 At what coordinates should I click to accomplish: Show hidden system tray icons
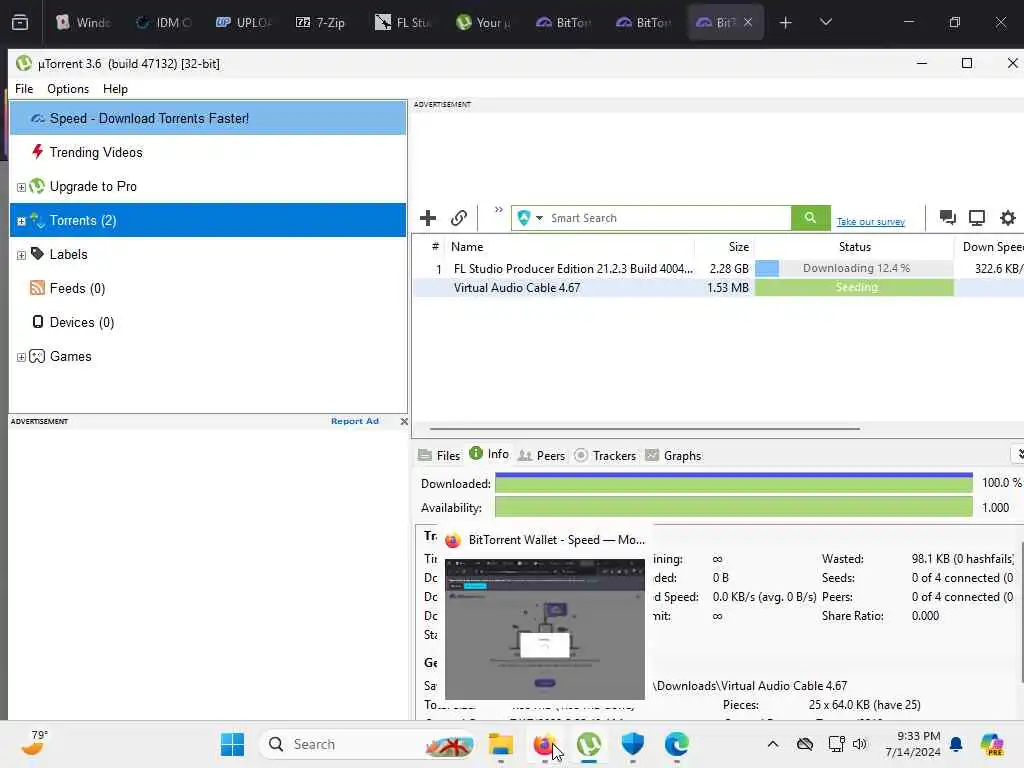point(773,744)
